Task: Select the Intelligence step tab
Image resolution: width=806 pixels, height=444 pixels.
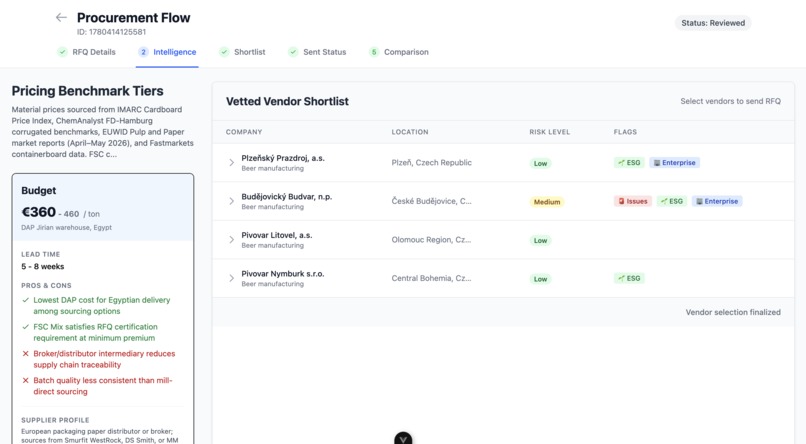Action: tap(168, 52)
